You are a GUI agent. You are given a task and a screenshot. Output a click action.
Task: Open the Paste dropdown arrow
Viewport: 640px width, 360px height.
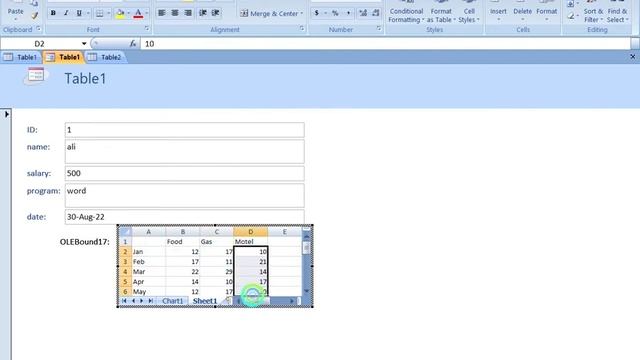click(x=16, y=20)
